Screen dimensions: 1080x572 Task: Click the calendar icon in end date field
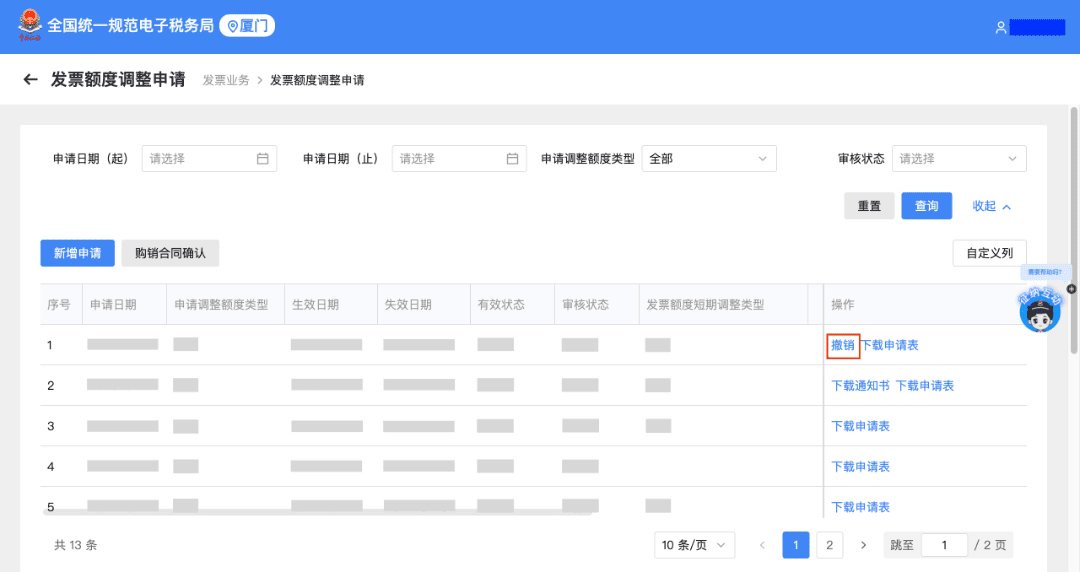(x=512, y=158)
